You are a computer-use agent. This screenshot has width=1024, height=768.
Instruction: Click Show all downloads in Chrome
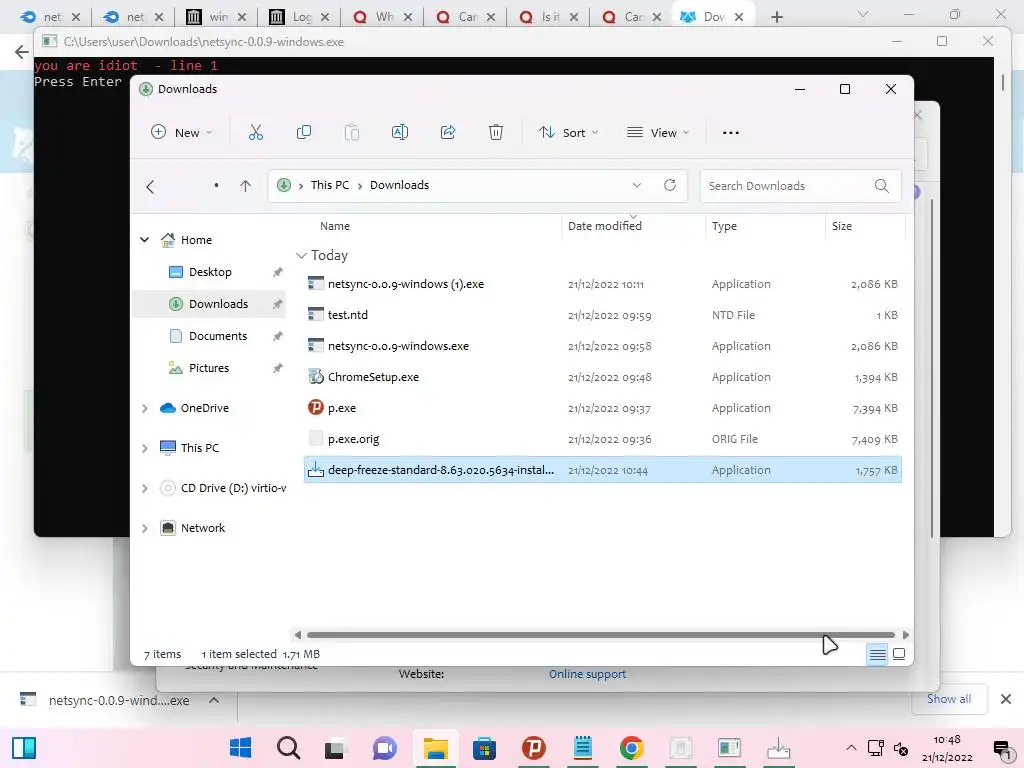(949, 699)
